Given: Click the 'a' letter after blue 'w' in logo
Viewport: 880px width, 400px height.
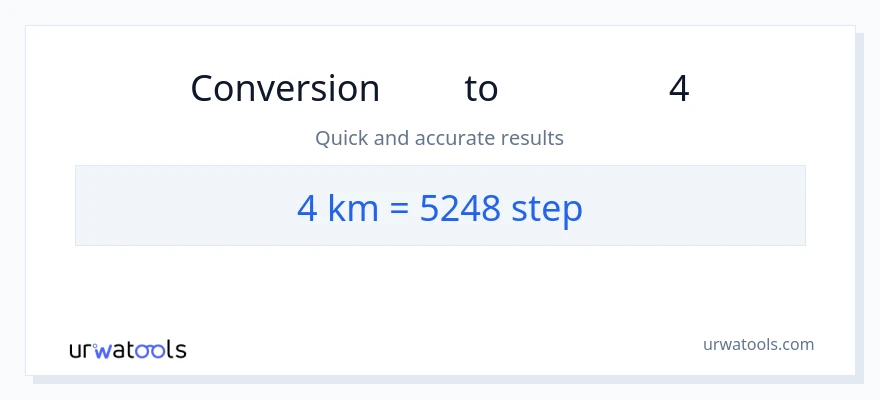Looking at the screenshot, I should (120, 350).
